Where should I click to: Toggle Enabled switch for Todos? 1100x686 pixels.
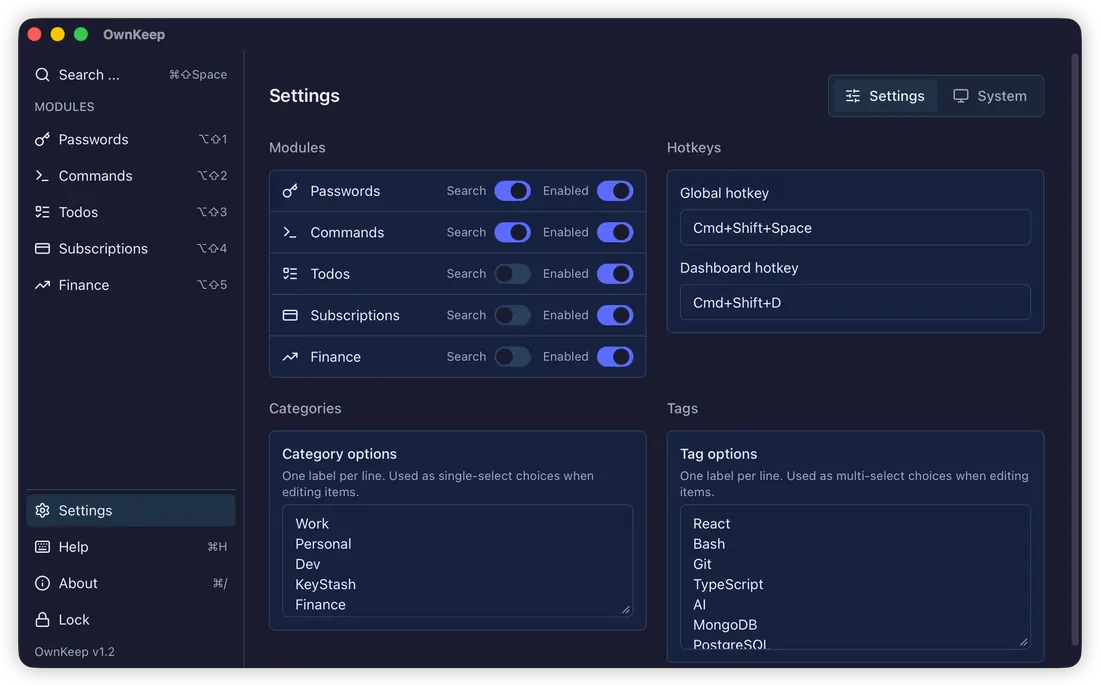(x=615, y=274)
